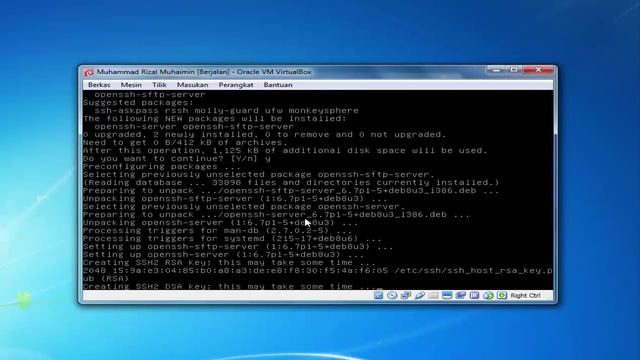Click the 'Preconfiguring packages ...' line
640x360 pixels.
point(162,167)
